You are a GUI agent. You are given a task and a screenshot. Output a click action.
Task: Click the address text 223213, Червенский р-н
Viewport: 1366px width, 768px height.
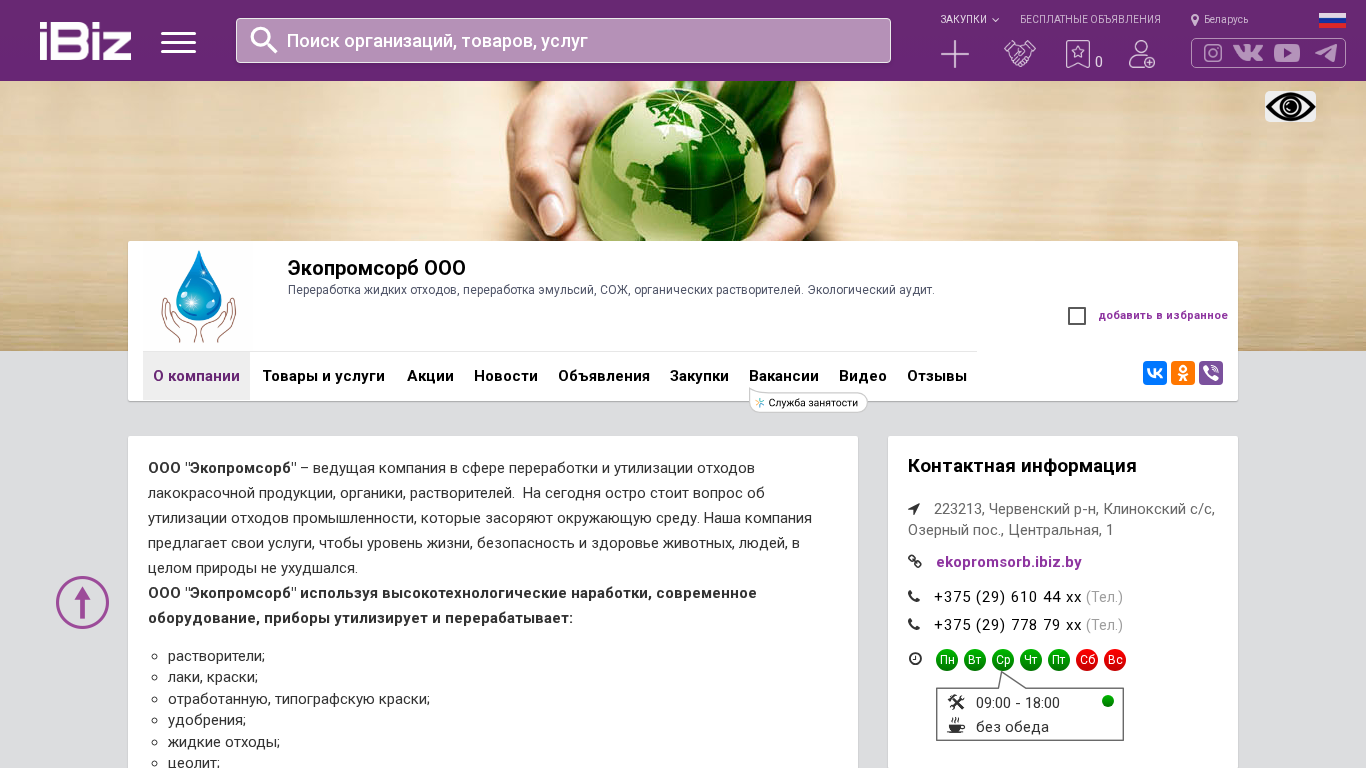1061,519
